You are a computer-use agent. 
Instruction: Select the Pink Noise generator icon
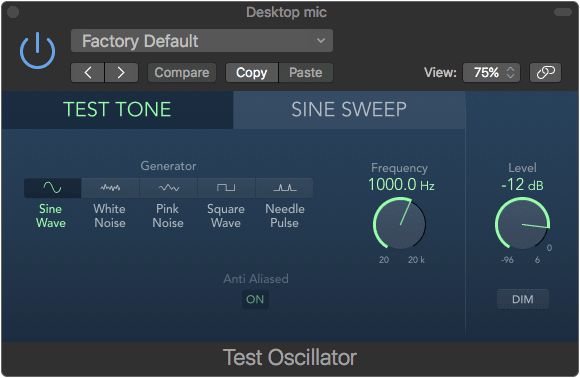pyautogui.click(x=168, y=188)
